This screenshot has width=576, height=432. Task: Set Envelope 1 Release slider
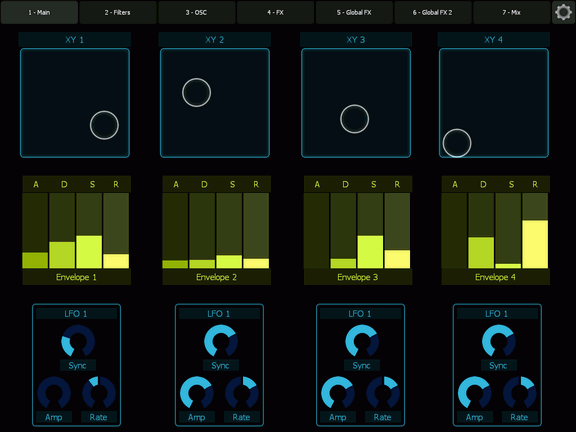pyautogui.click(x=116, y=231)
